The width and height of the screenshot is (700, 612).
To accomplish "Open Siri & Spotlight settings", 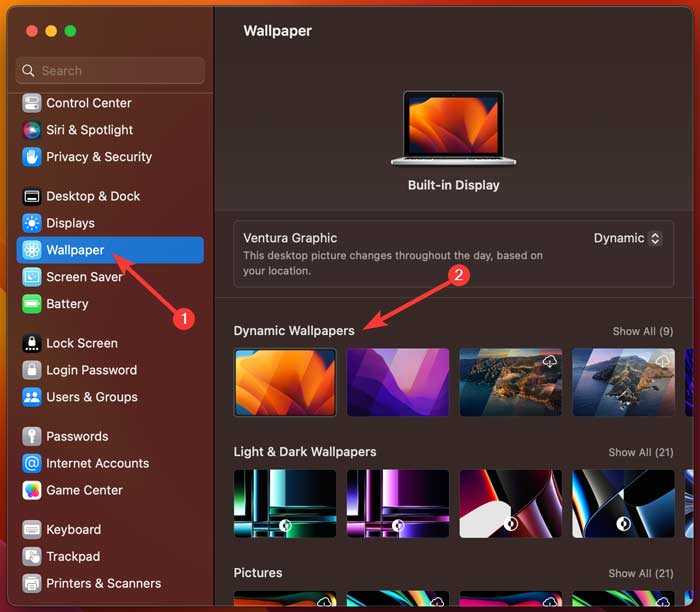I will 90,130.
